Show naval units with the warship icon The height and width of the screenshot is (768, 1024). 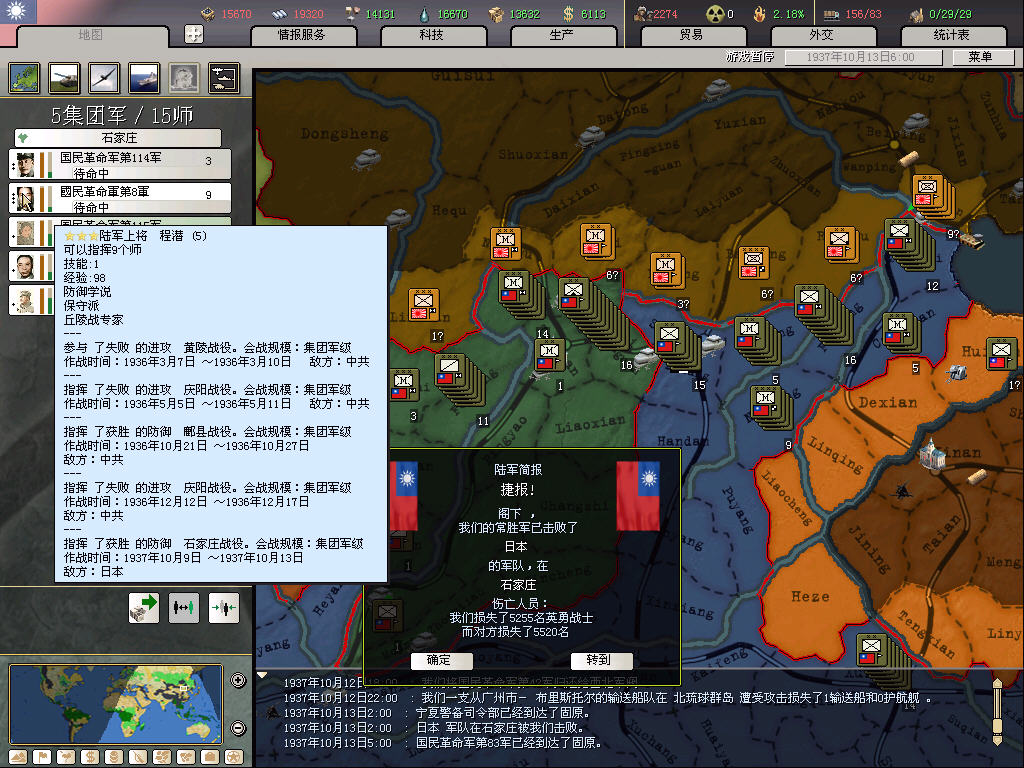coord(144,78)
